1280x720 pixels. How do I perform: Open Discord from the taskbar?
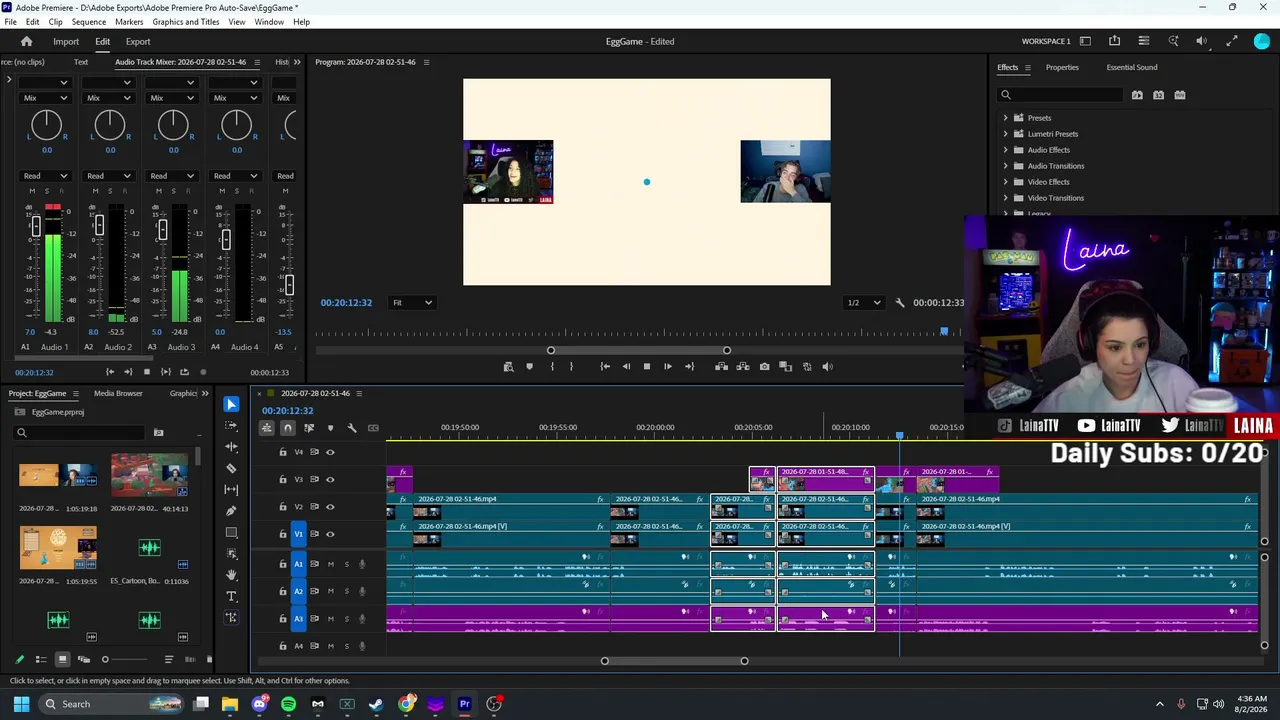tap(259, 704)
